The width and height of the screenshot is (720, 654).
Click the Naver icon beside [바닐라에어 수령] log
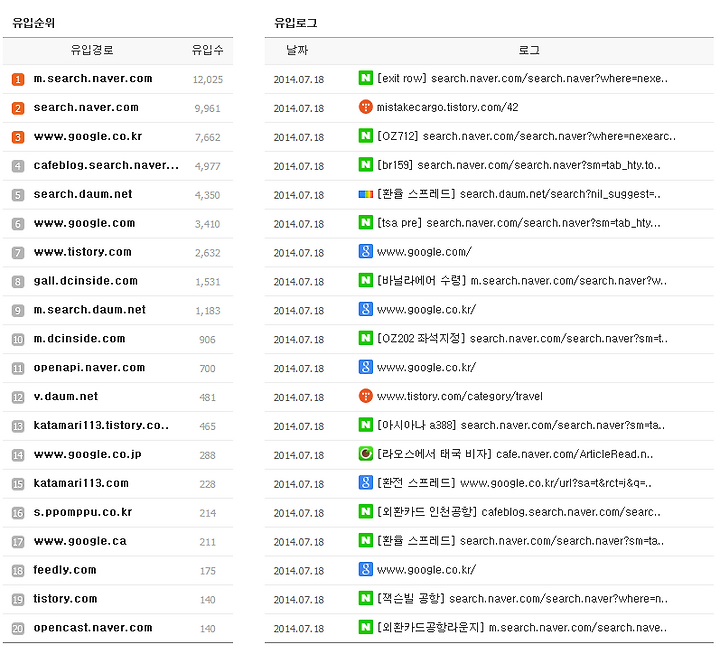tap(366, 281)
